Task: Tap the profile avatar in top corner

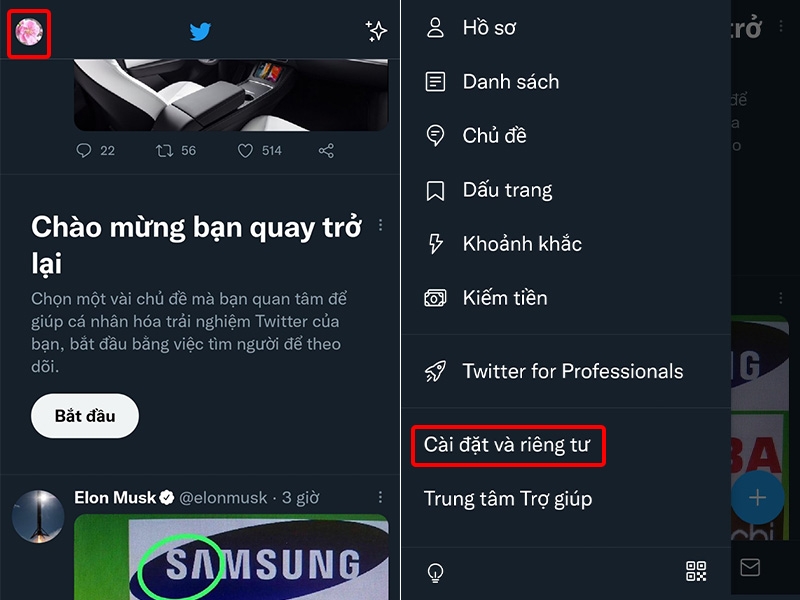Action: coord(30,31)
